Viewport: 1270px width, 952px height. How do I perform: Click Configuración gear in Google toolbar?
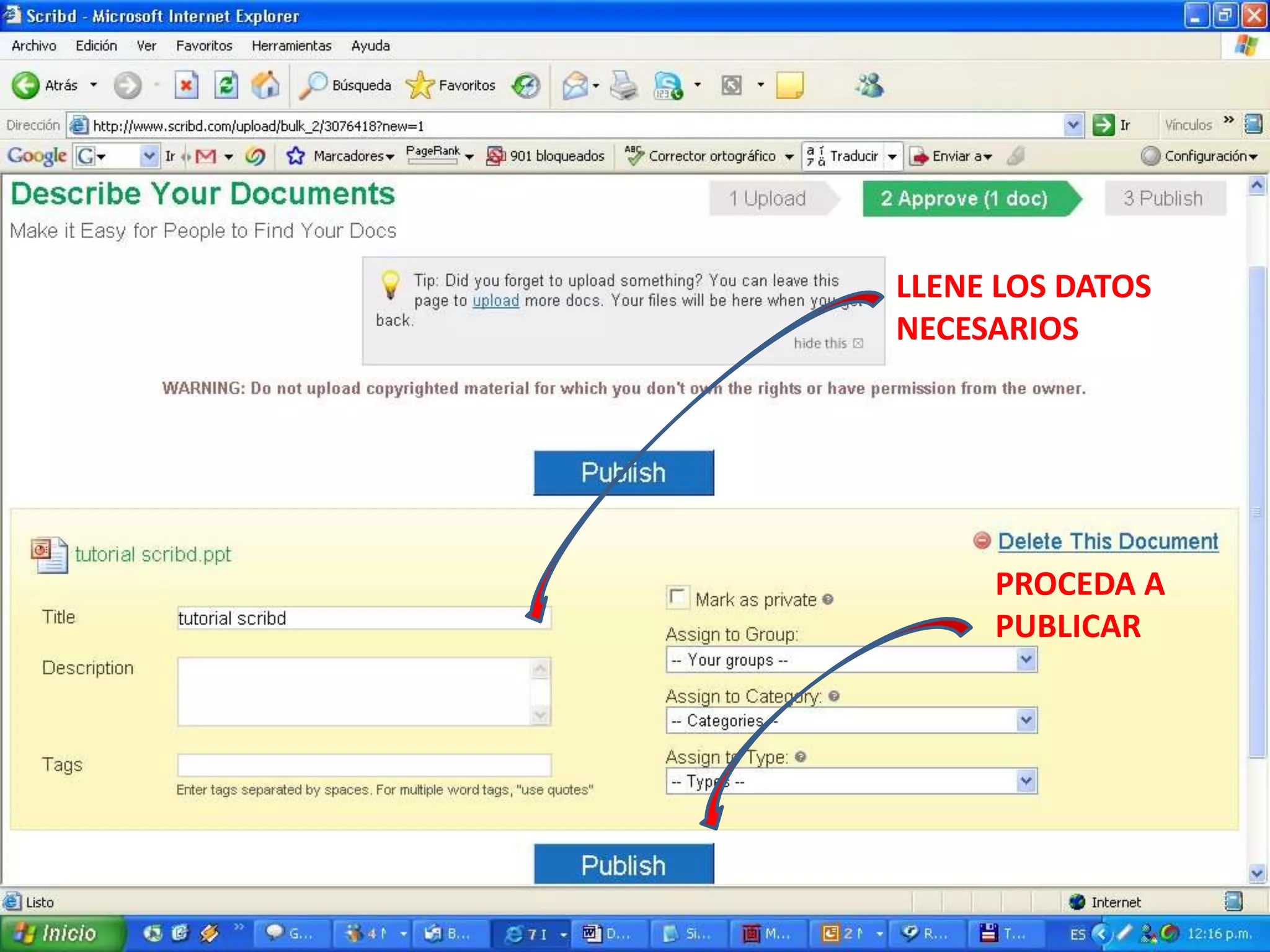tap(1150, 156)
